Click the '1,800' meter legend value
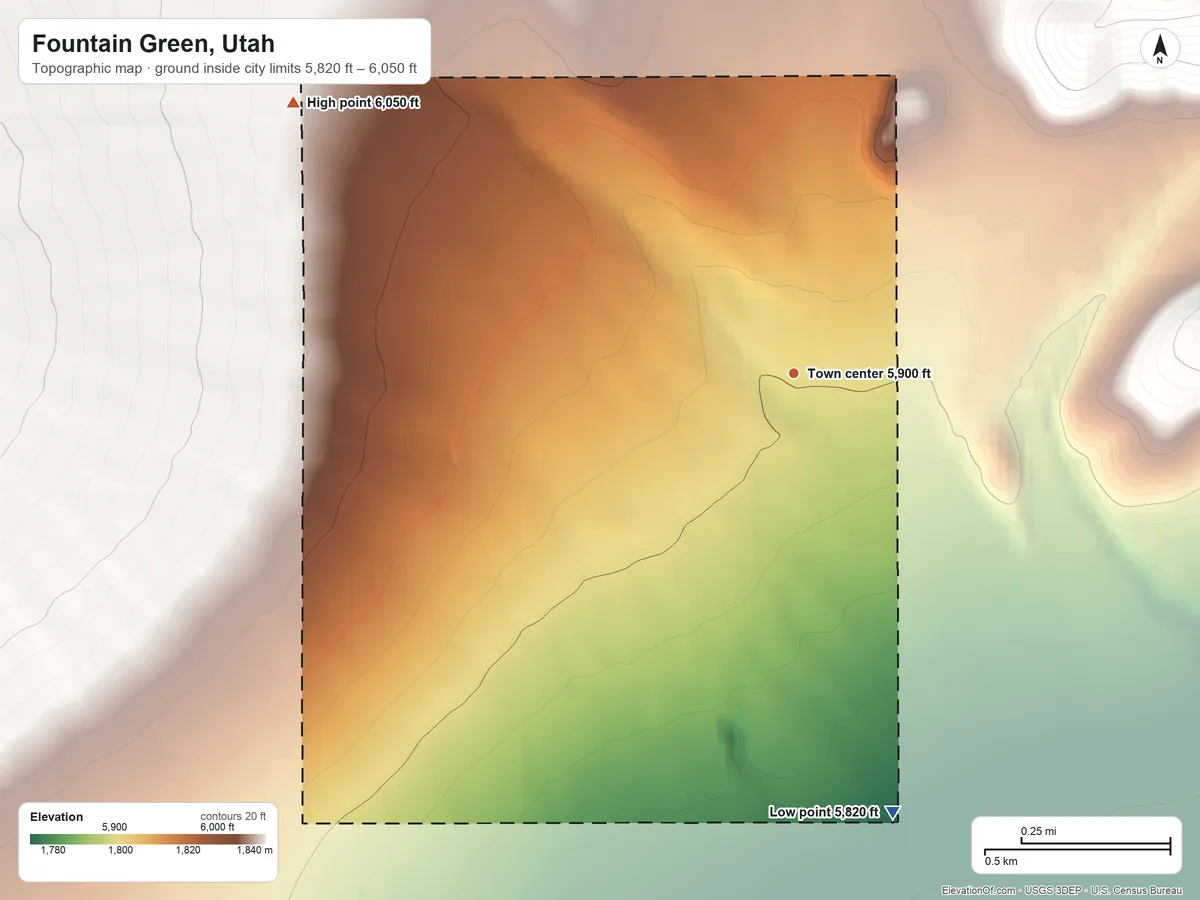 (120, 851)
